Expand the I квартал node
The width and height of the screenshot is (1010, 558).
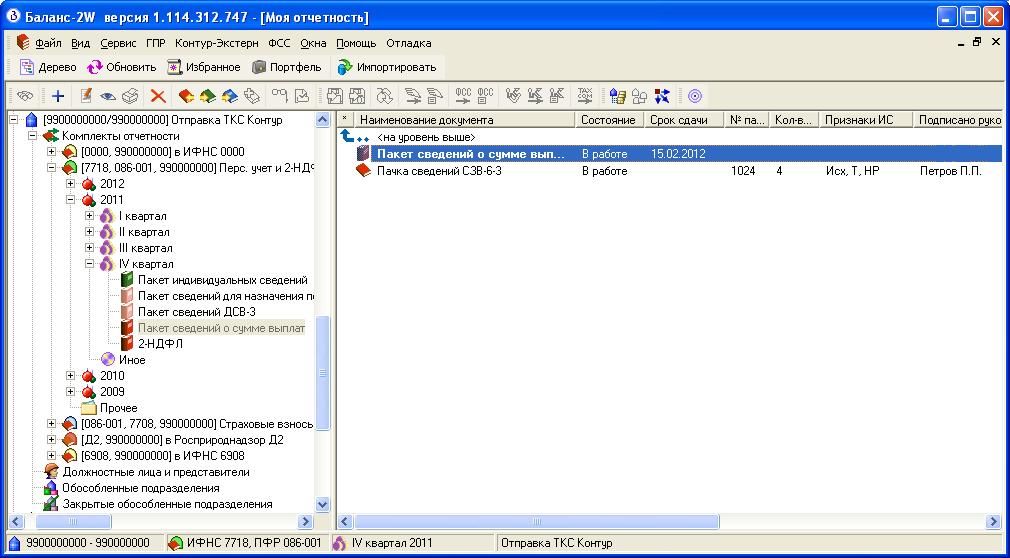tap(90, 216)
